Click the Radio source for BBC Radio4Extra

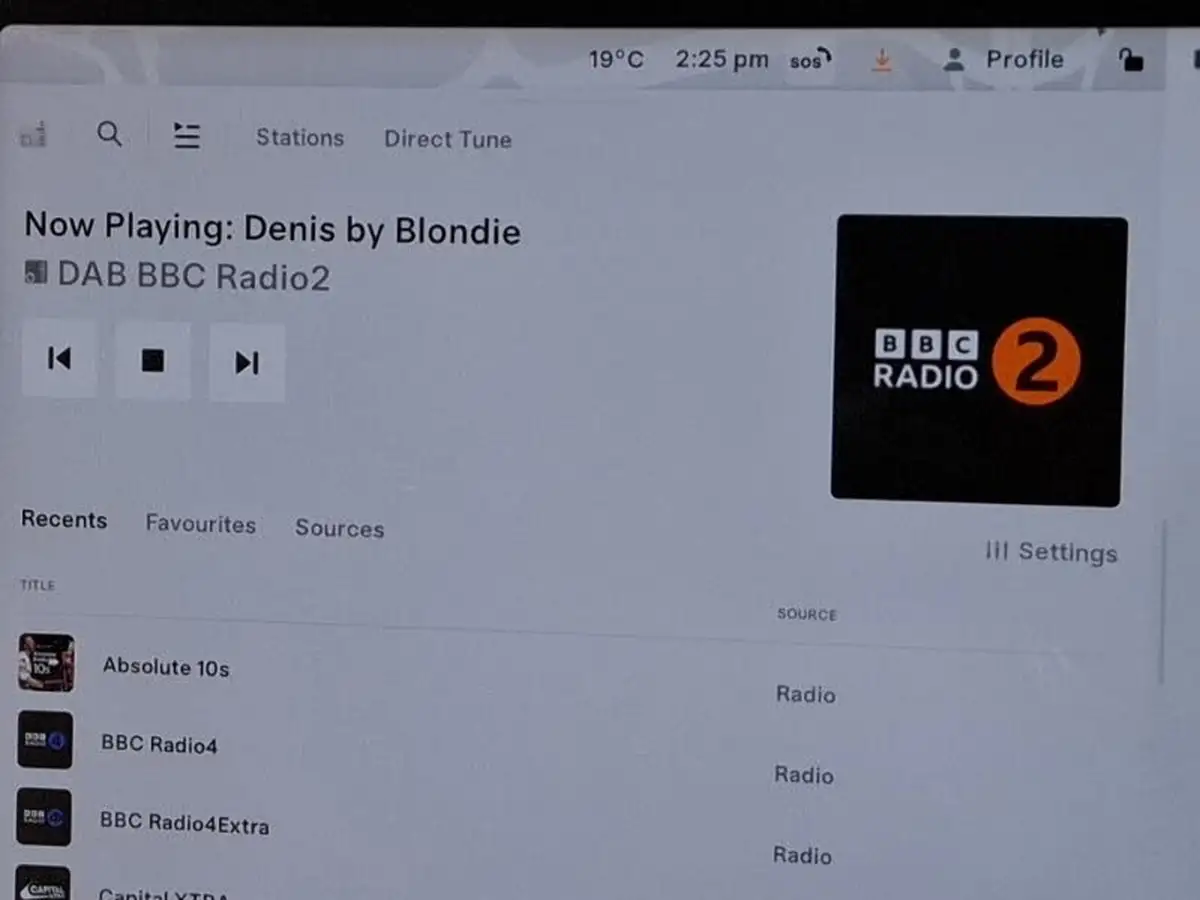[x=803, y=855]
